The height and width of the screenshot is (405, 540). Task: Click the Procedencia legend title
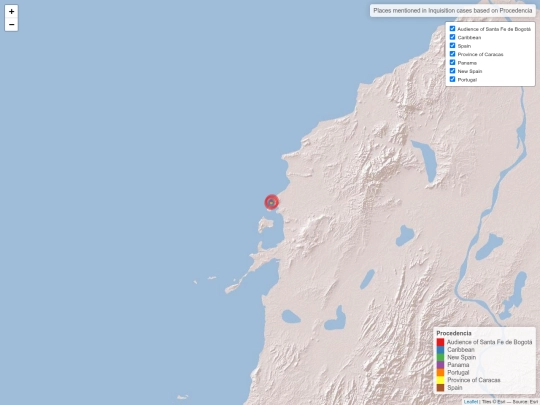pyautogui.click(x=454, y=333)
